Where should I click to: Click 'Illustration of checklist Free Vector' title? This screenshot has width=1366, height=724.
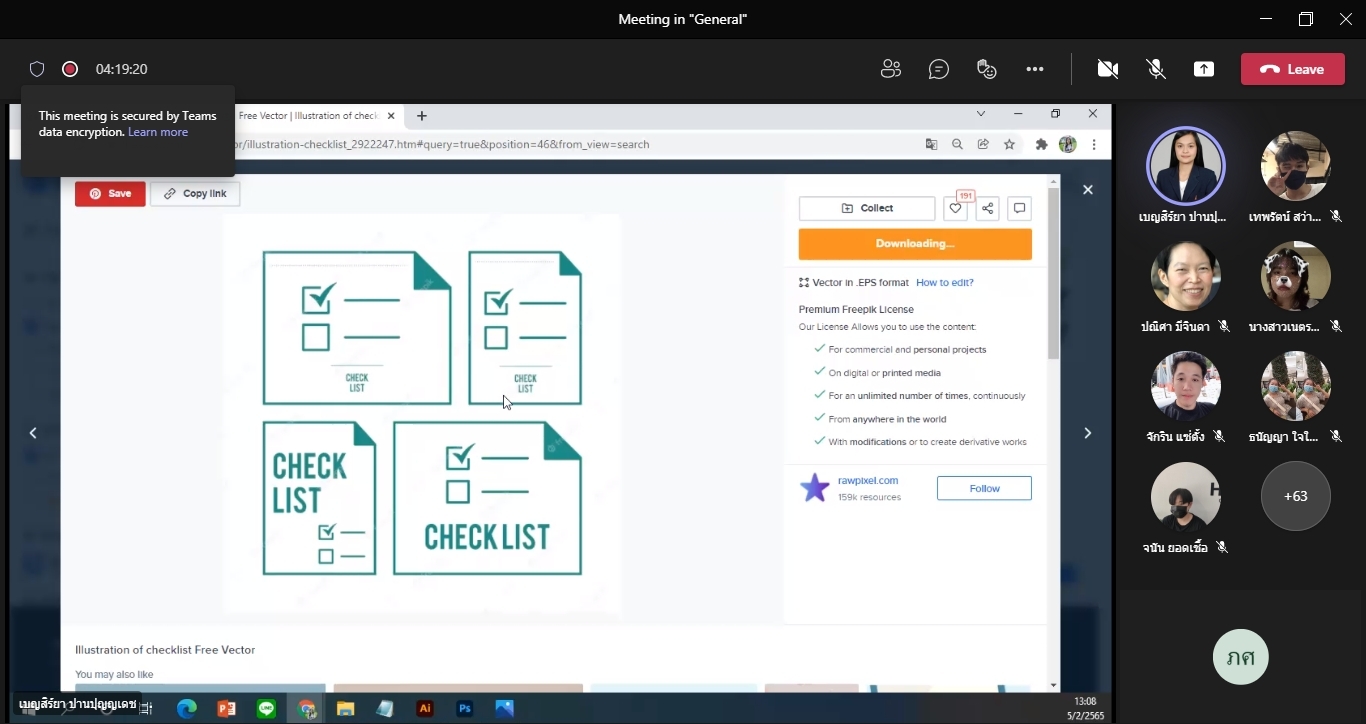(165, 650)
